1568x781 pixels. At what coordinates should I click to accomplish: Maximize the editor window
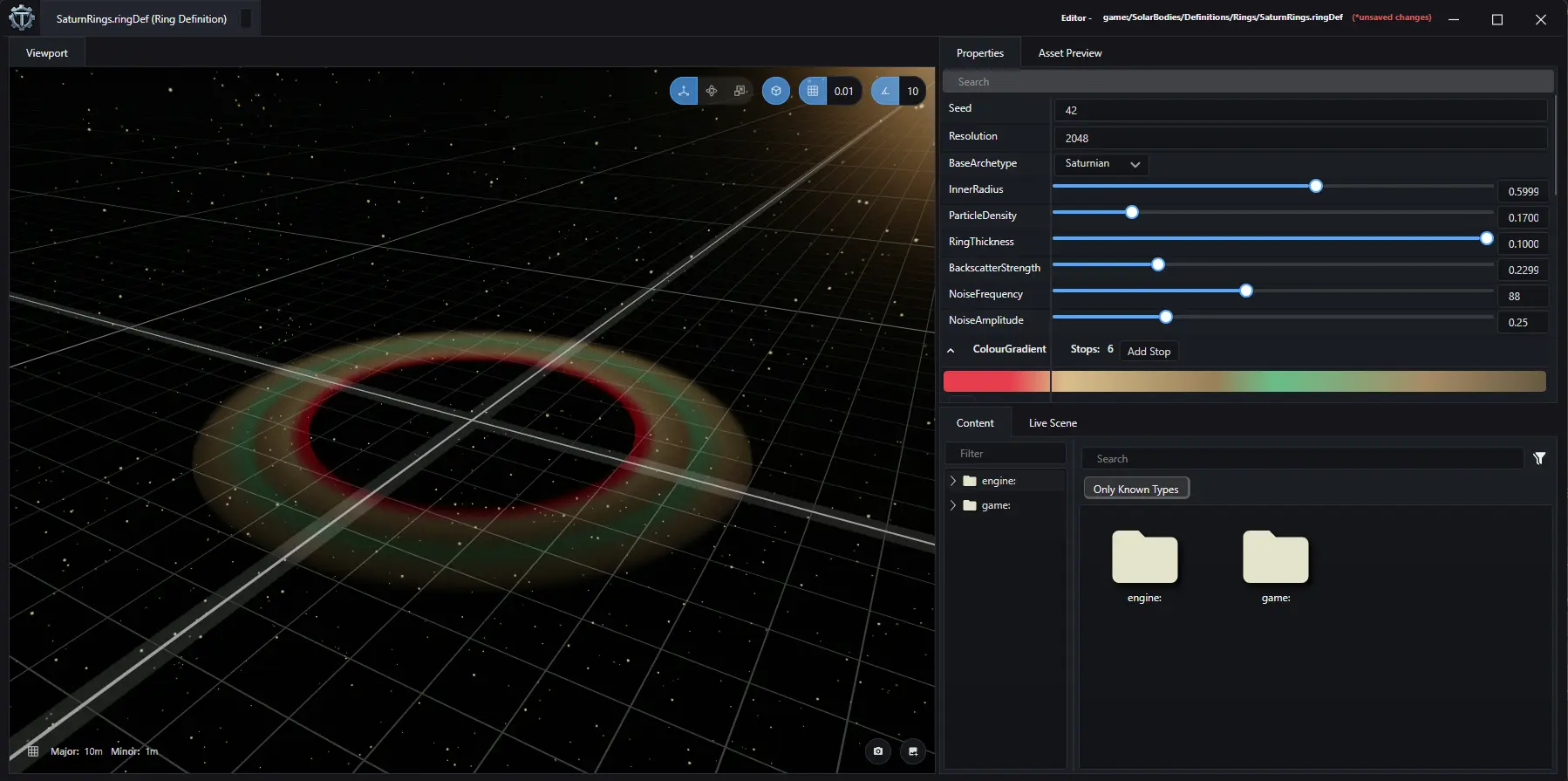click(x=1497, y=19)
